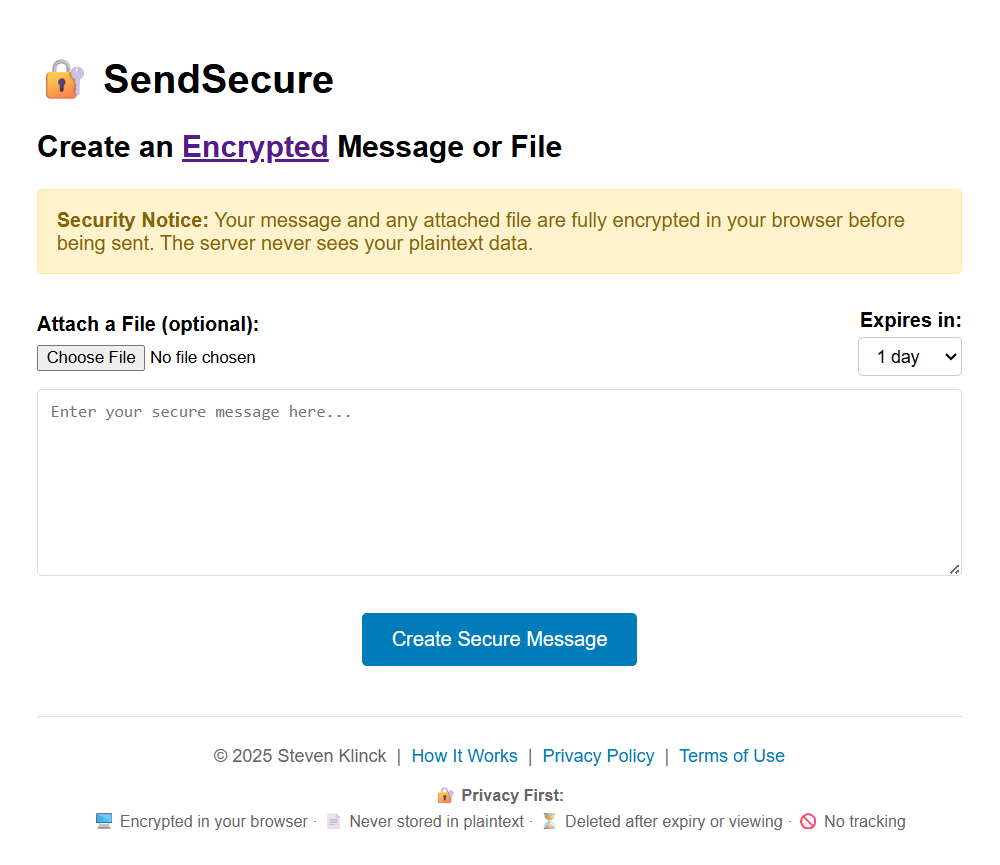1000x865 pixels.
Task: Click the Attach a File (optional) label
Action: pos(148,324)
